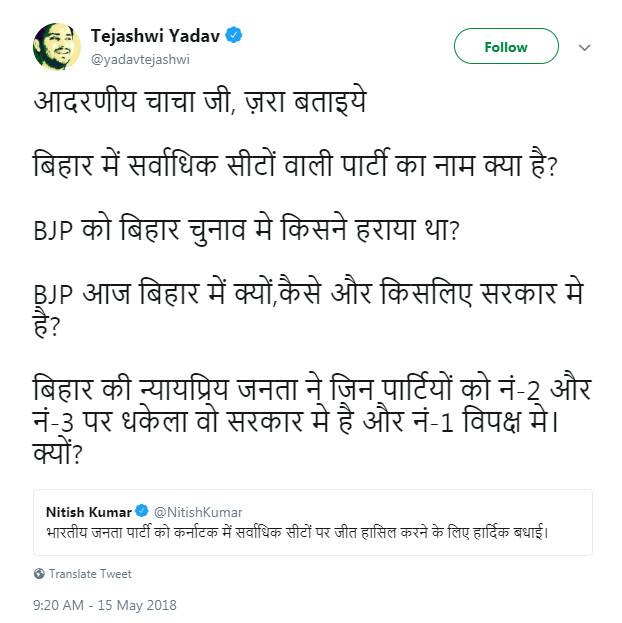The image size is (622, 623).
Task: Click the Translate Tweet link
Action: click(90, 574)
